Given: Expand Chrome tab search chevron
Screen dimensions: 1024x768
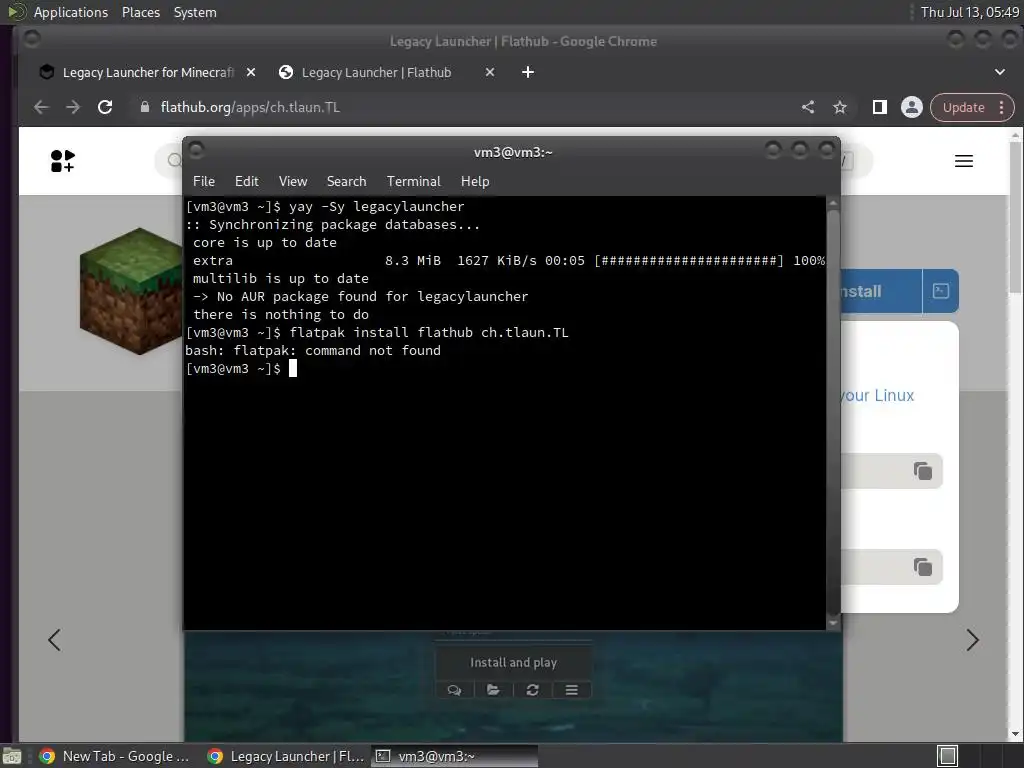Looking at the screenshot, I should pyautogui.click(x=1000, y=72).
